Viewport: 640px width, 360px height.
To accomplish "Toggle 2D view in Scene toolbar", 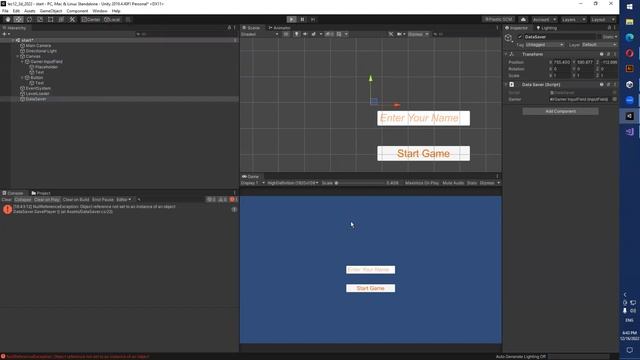I will click(286, 34).
